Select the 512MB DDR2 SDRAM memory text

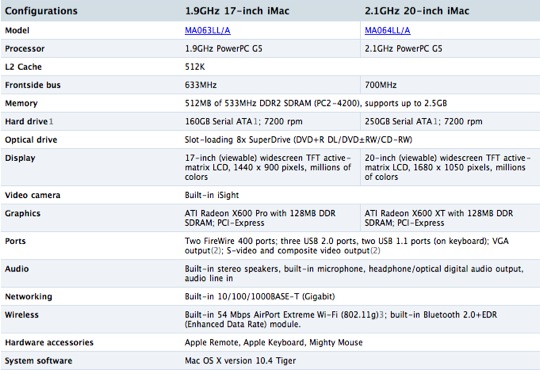[x=316, y=103]
